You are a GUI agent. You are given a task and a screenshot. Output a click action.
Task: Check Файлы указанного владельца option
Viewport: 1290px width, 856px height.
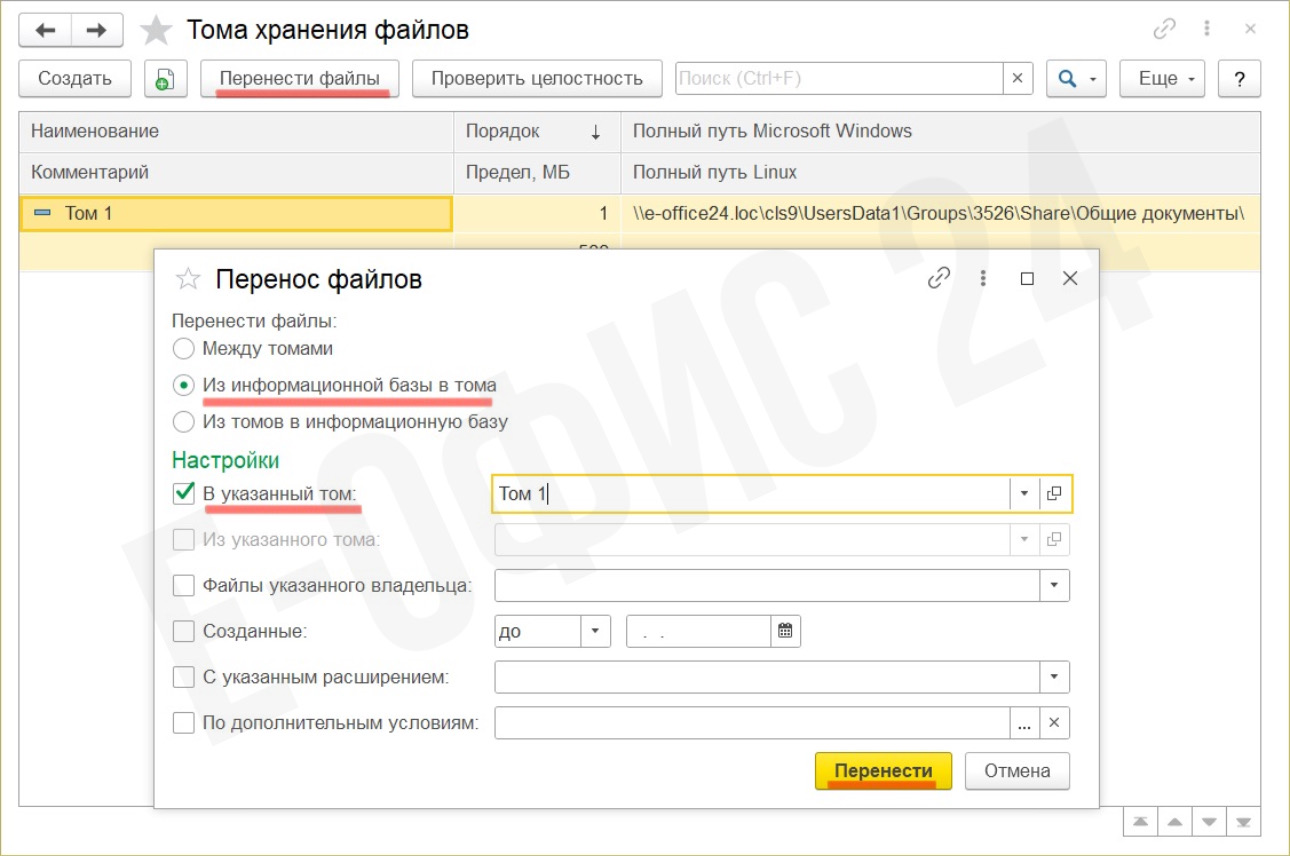[x=183, y=585]
